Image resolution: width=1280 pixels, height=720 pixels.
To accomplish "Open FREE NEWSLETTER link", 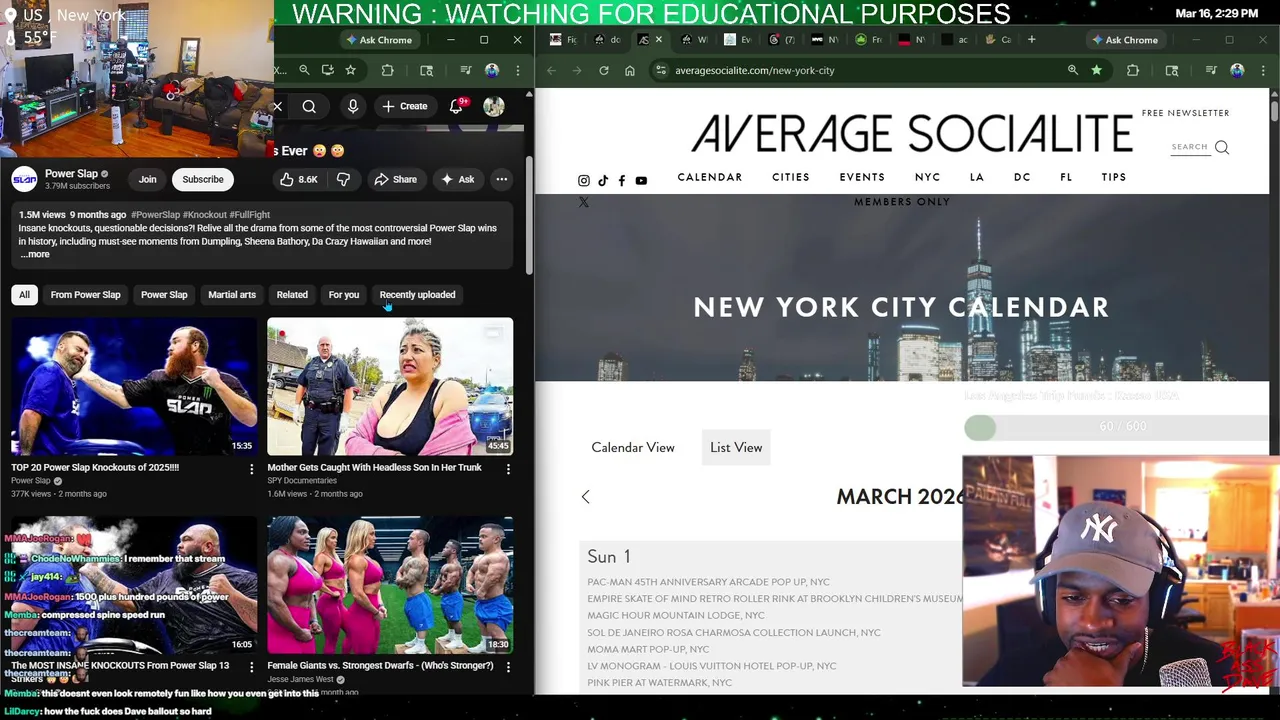I will coord(1186,113).
